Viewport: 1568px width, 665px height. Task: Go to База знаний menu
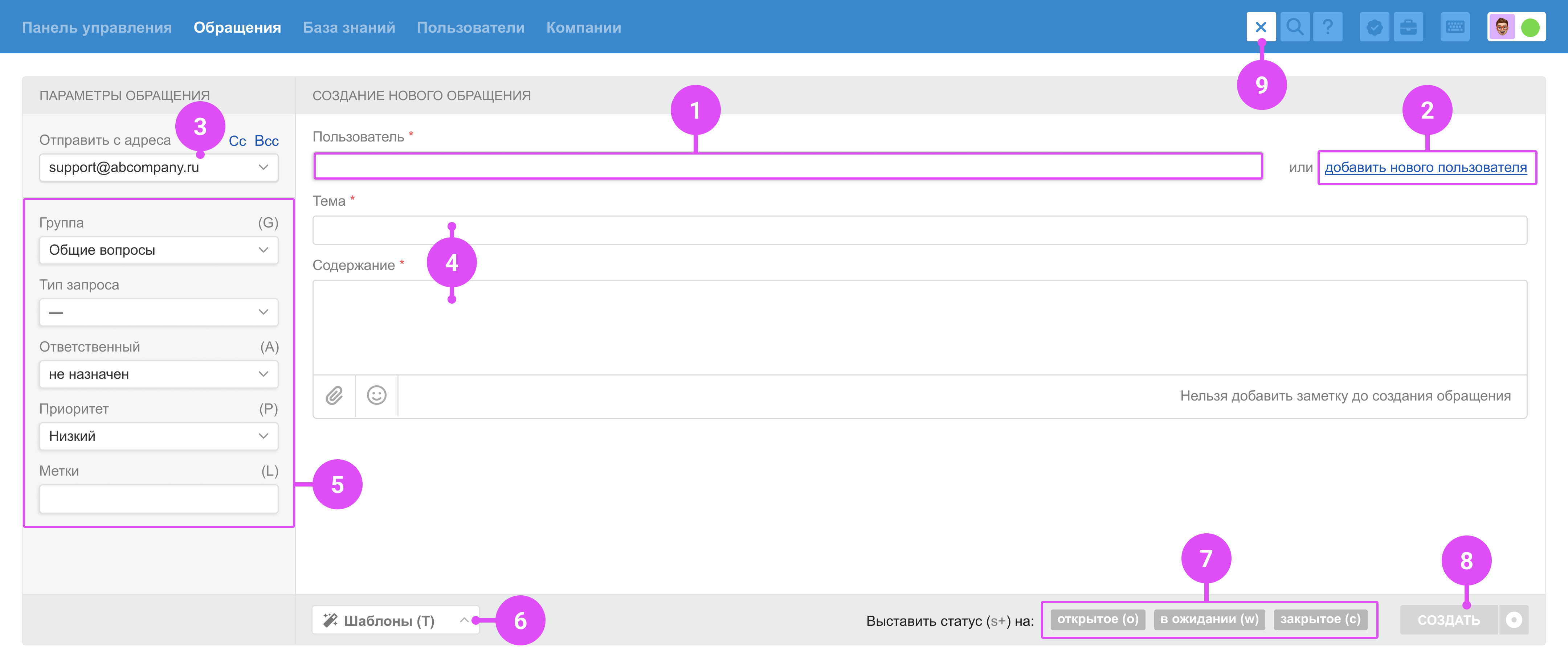349,27
